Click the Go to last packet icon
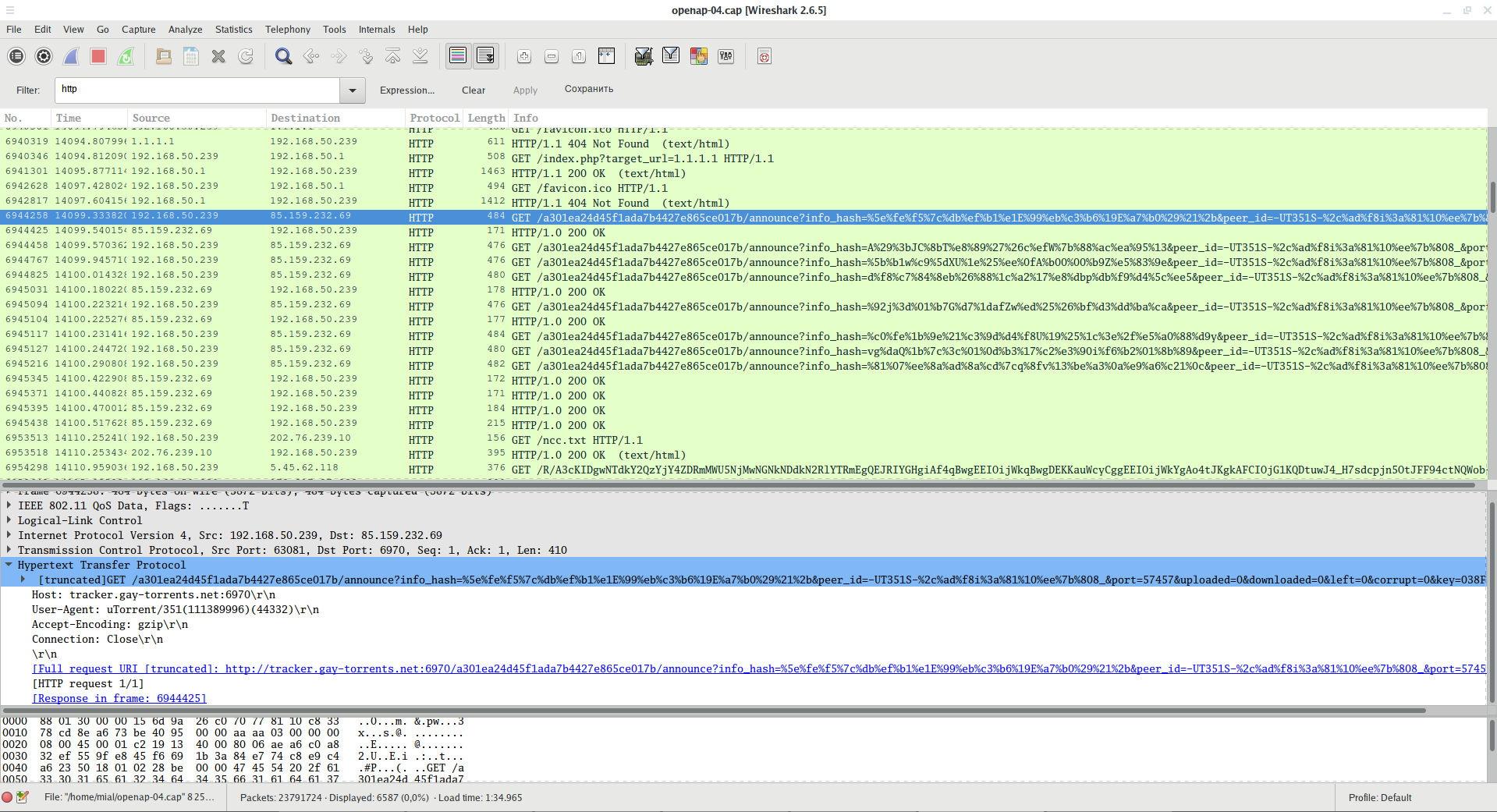Image resolution: width=1497 pixels, height=812 pixels. point(420,56)
